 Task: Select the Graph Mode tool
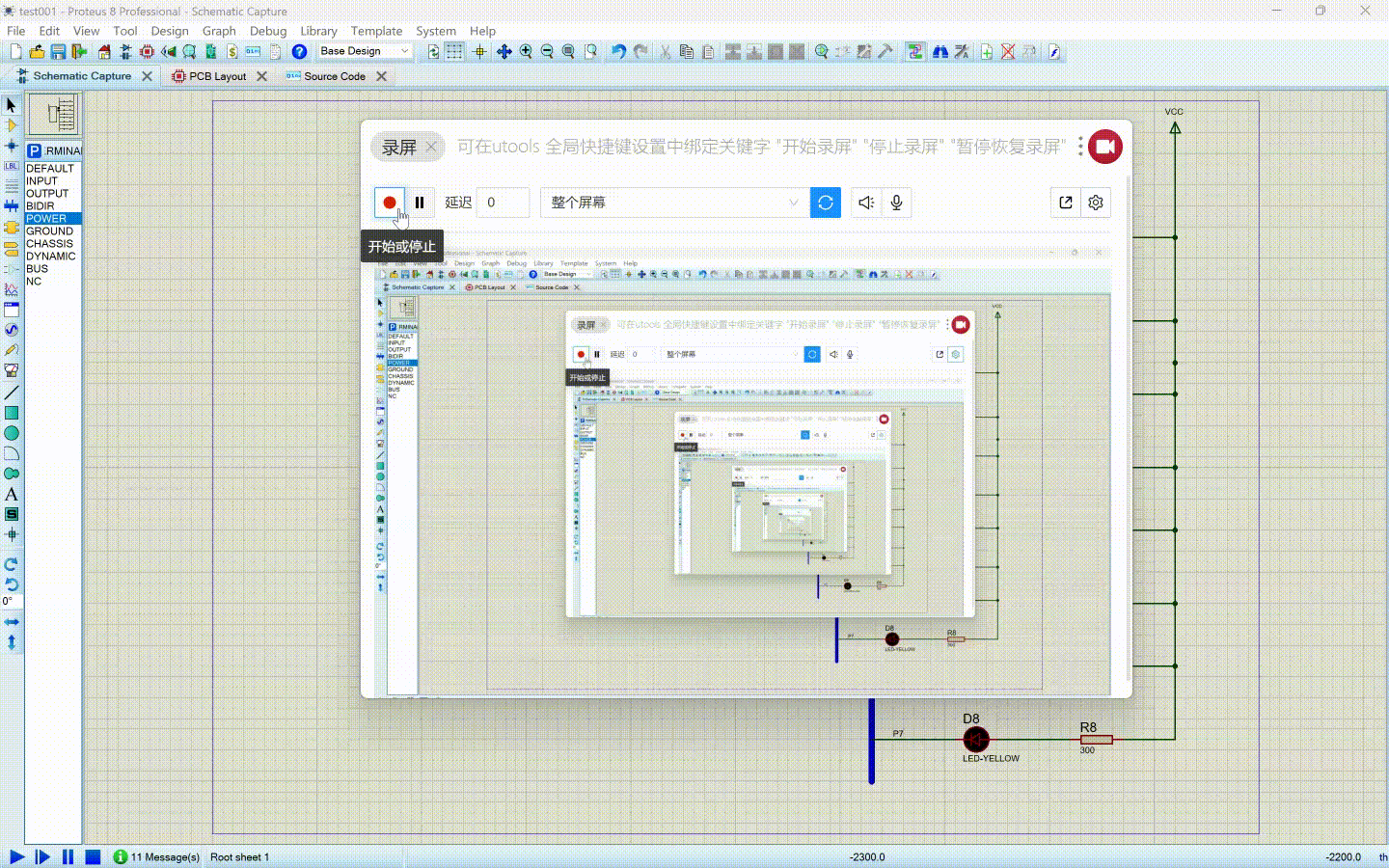point(12,288)
